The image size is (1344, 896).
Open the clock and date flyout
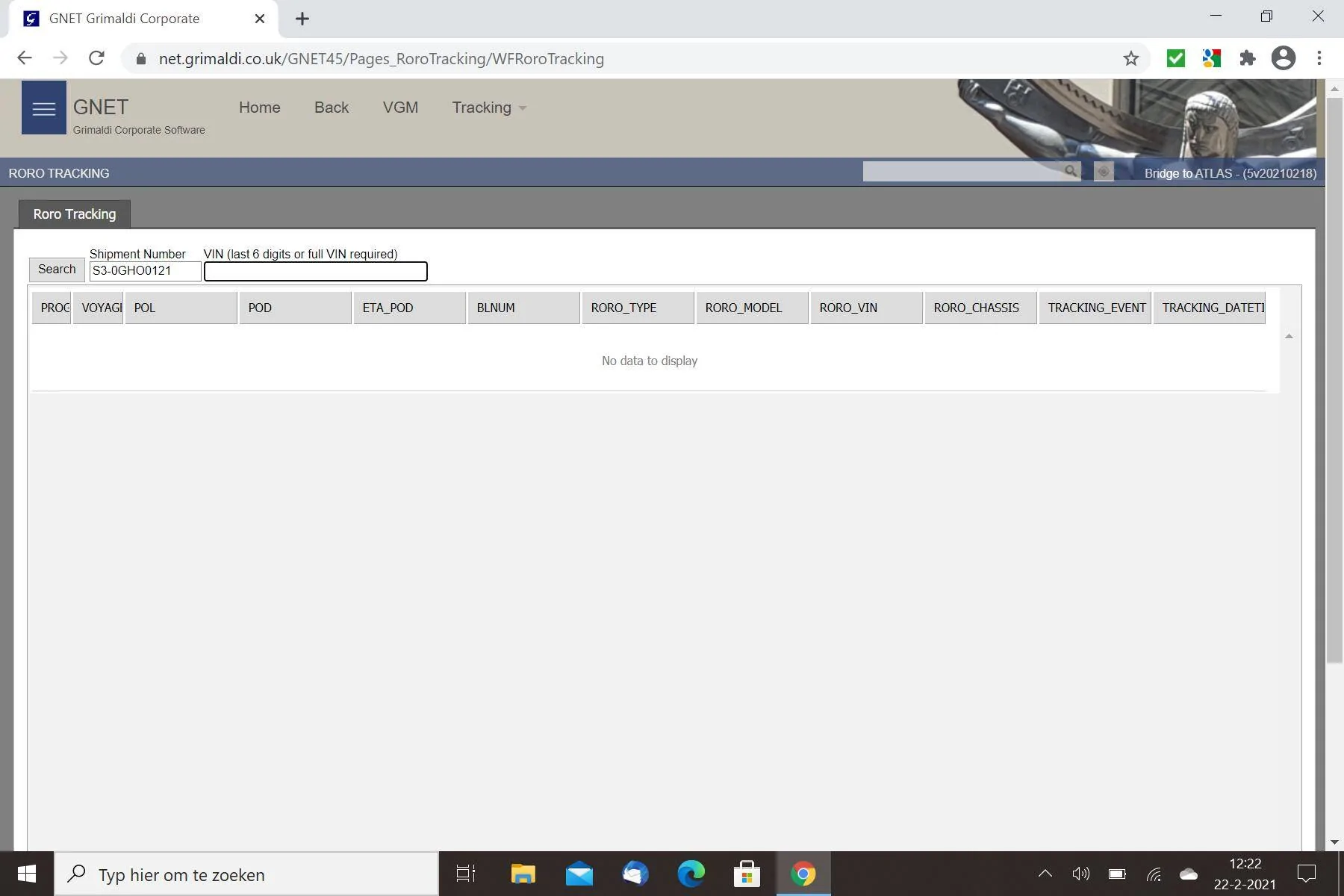pos(1245,874)
